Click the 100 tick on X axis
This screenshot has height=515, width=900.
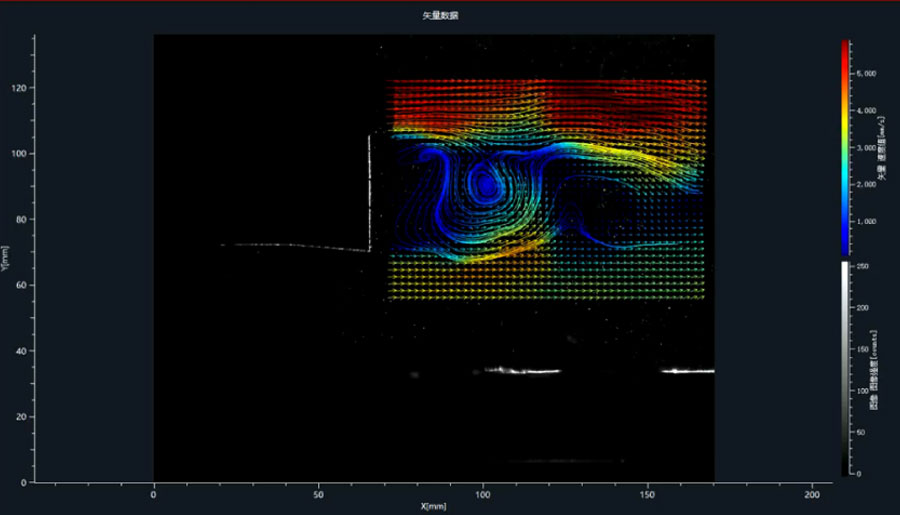point(483,494)
